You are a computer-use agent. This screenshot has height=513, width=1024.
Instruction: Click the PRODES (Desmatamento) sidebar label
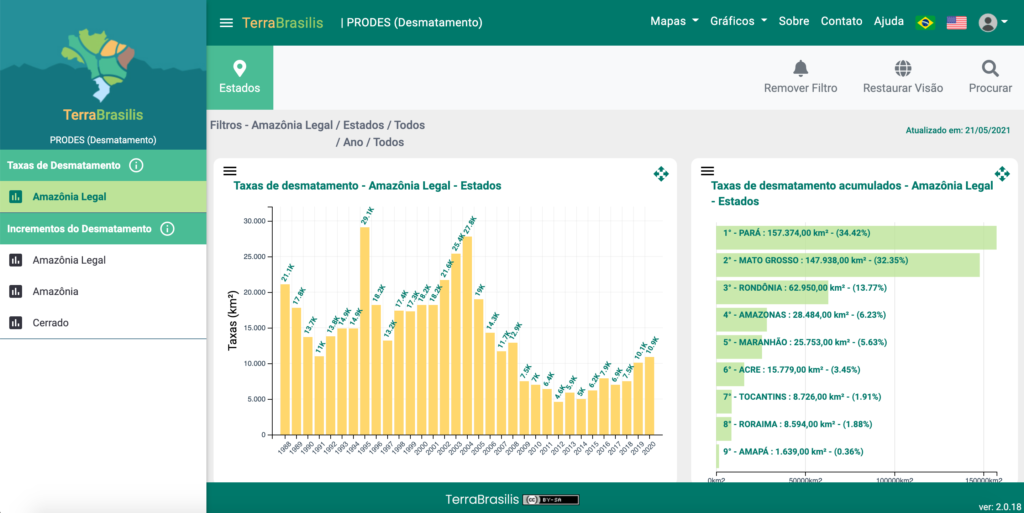coord(103,140)
